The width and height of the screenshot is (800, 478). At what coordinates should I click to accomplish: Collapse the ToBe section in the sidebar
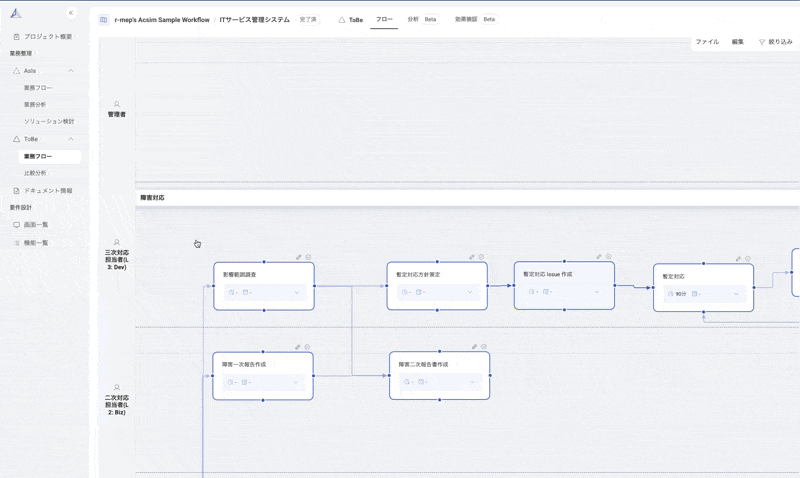point(71,139)
